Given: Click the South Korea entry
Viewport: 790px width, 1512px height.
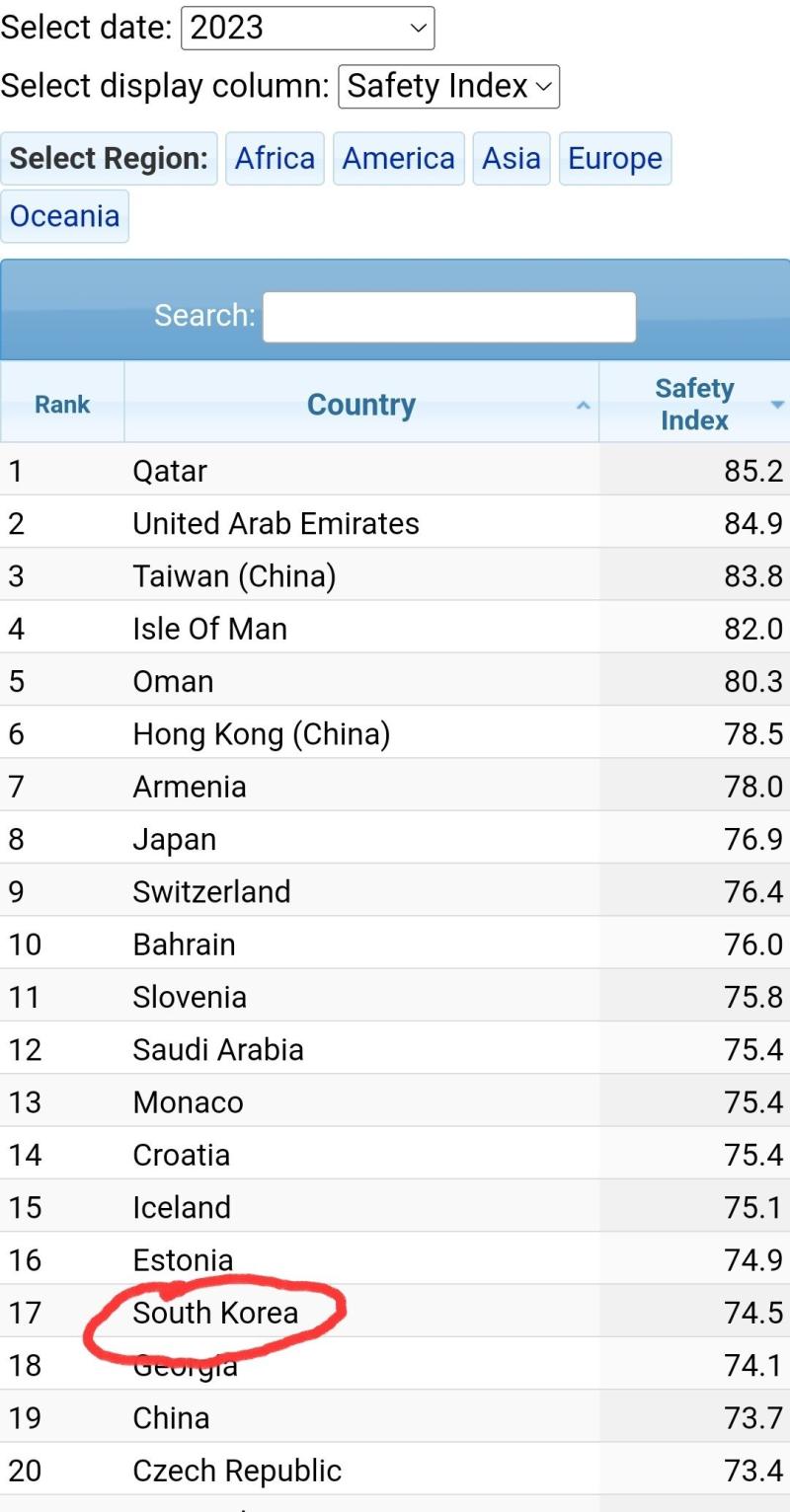Looking at the screenshot, I should [215, 1313].
